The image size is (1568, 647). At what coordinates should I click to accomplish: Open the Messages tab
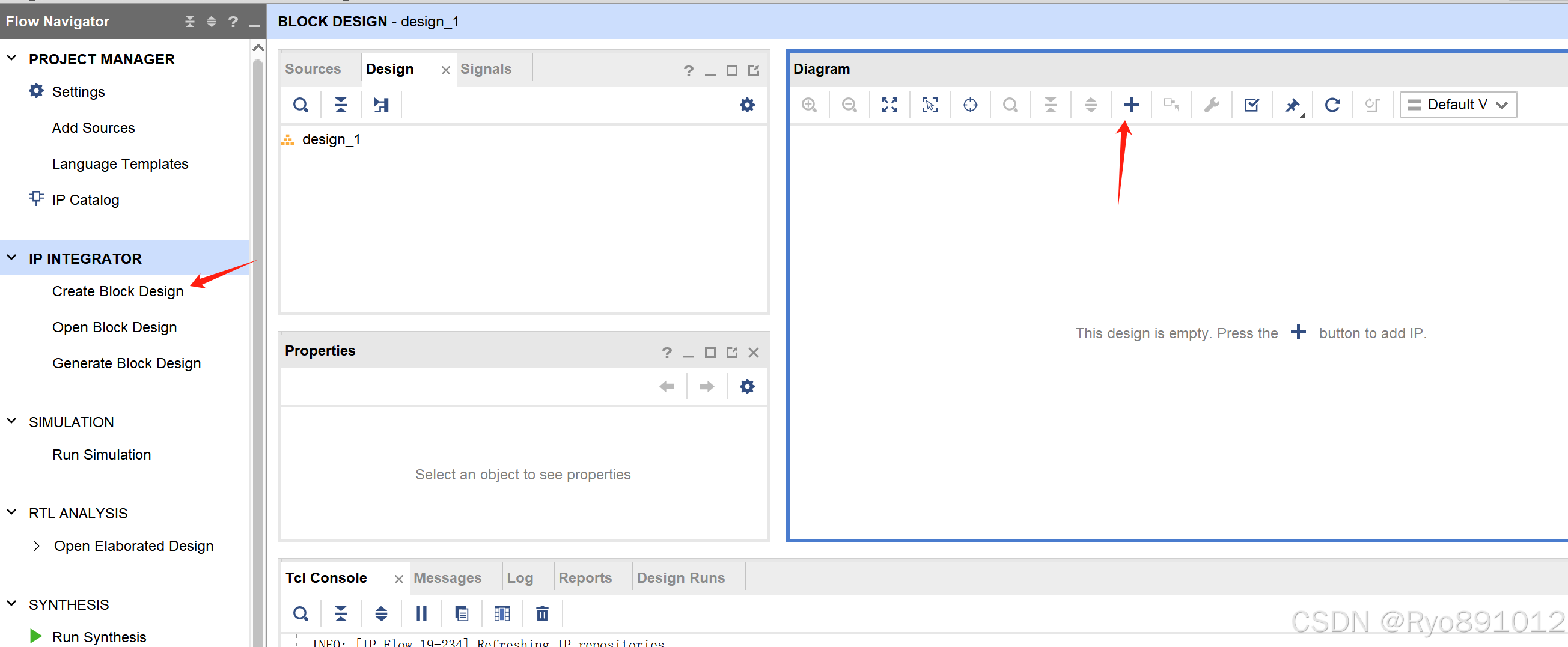(447, 577)
